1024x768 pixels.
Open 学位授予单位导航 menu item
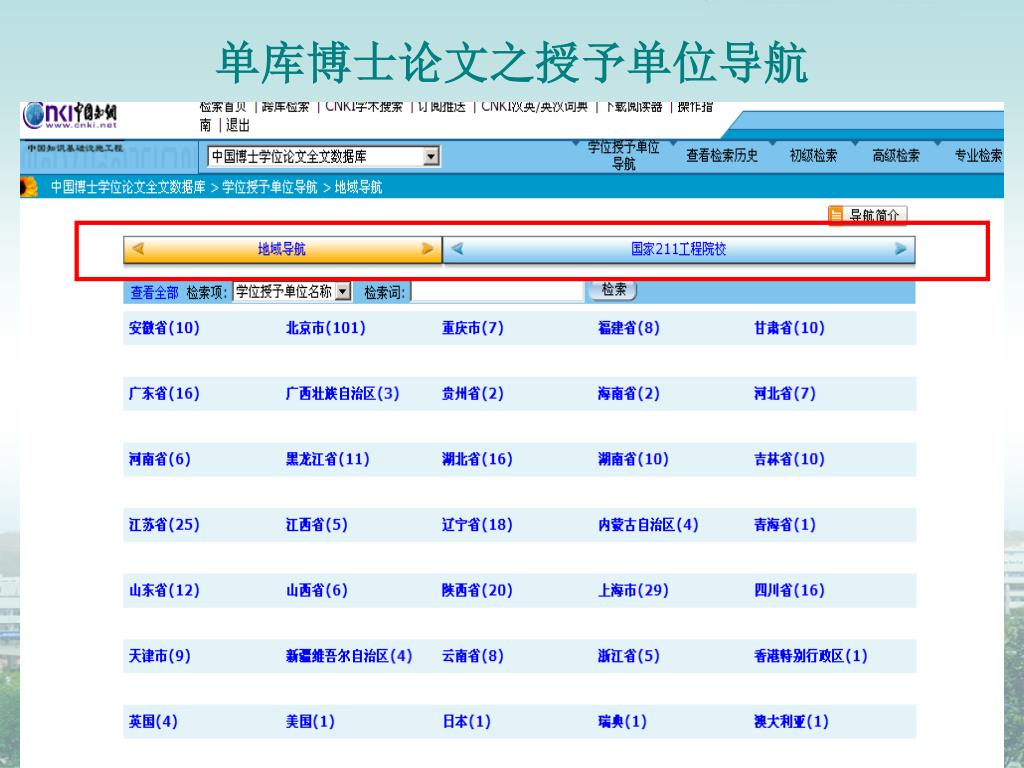pyautogui.click(x=624, y=155)
